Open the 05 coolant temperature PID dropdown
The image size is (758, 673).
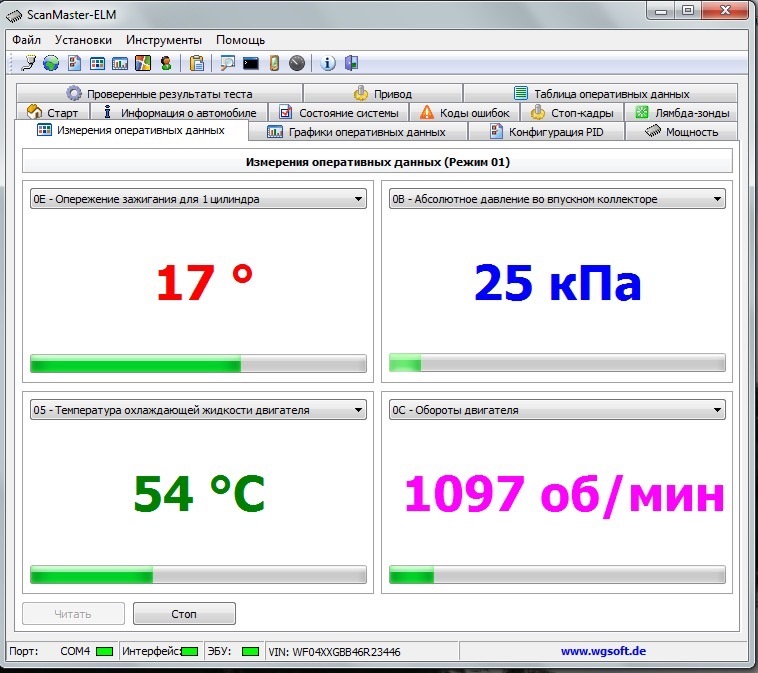358,410
